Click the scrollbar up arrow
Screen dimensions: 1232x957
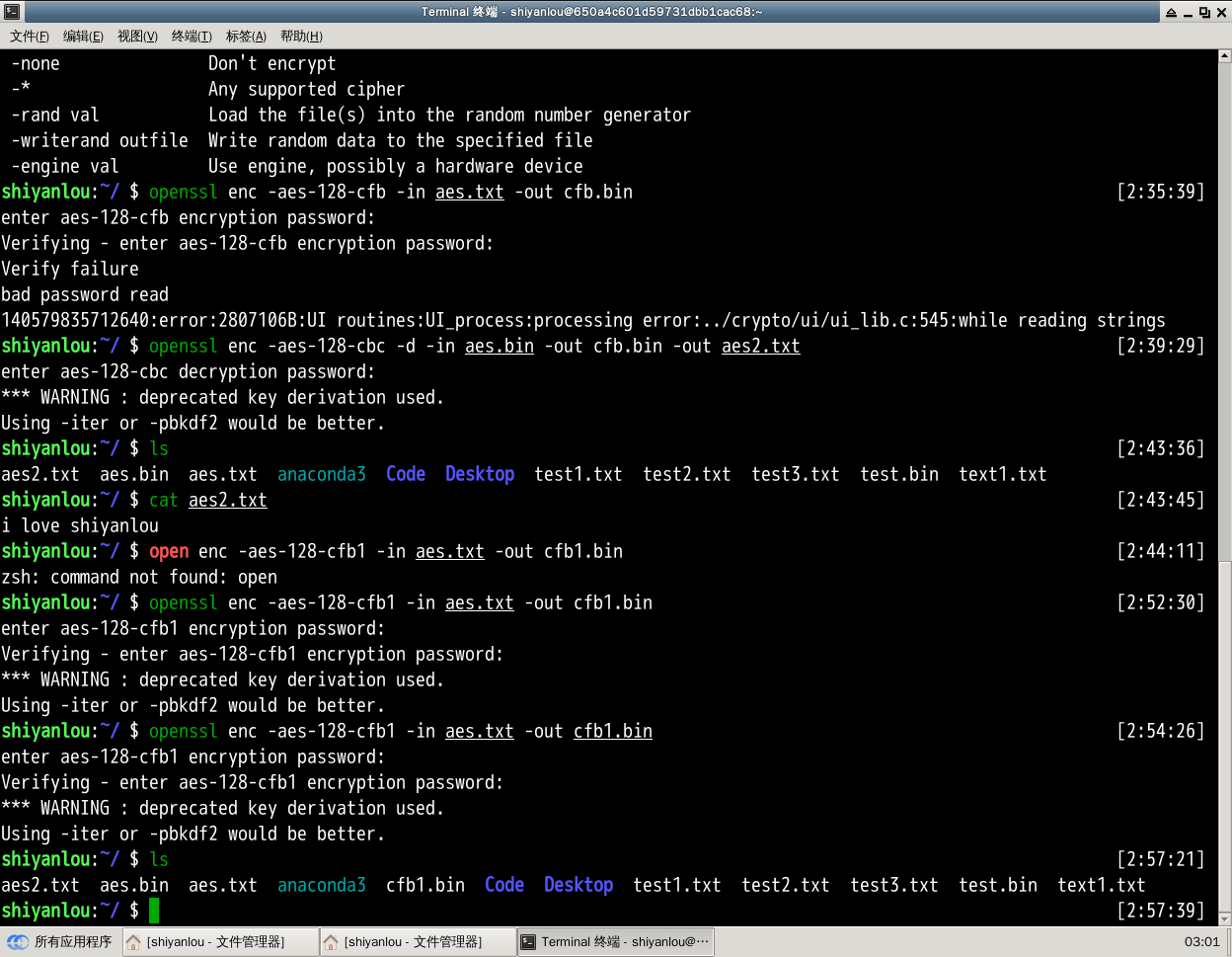pos(1224,58)
